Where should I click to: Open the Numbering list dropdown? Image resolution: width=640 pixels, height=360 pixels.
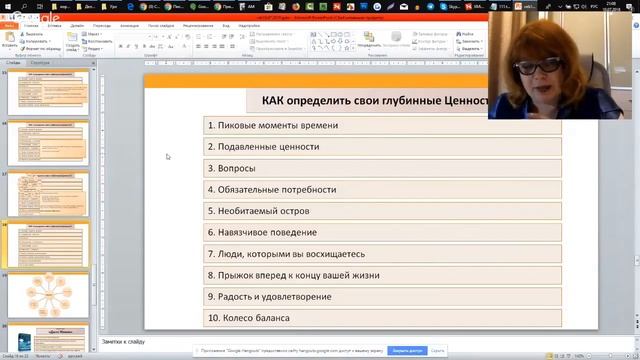tap(210, 37)
